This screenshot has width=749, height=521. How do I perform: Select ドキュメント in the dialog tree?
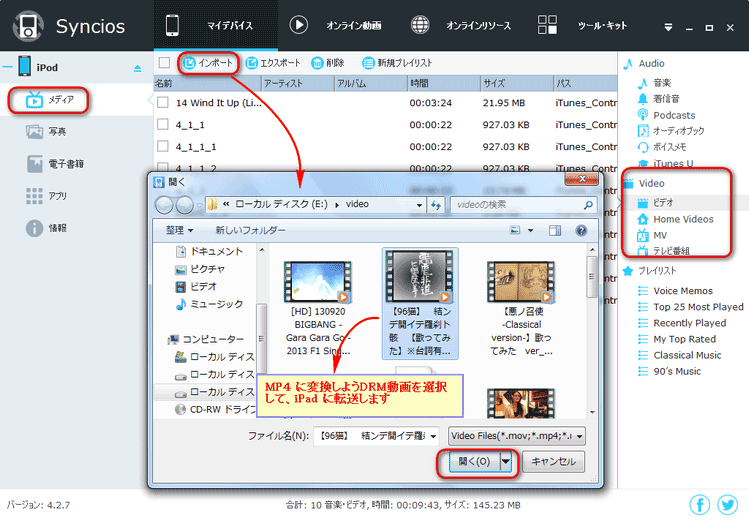click(210, 251)
